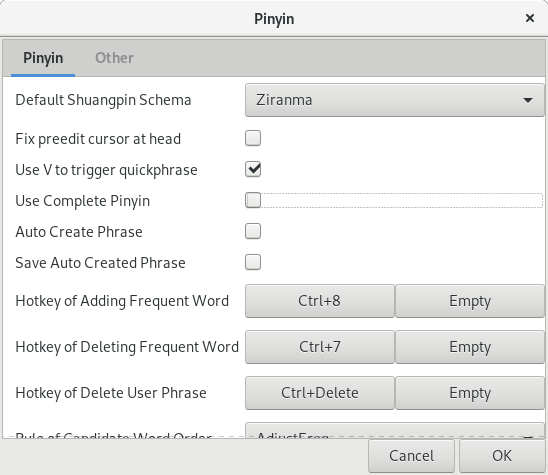The height and width of the screenshot is (475, 548).
Task: Switch to the Other tab
Action: [x=114, y=58]
